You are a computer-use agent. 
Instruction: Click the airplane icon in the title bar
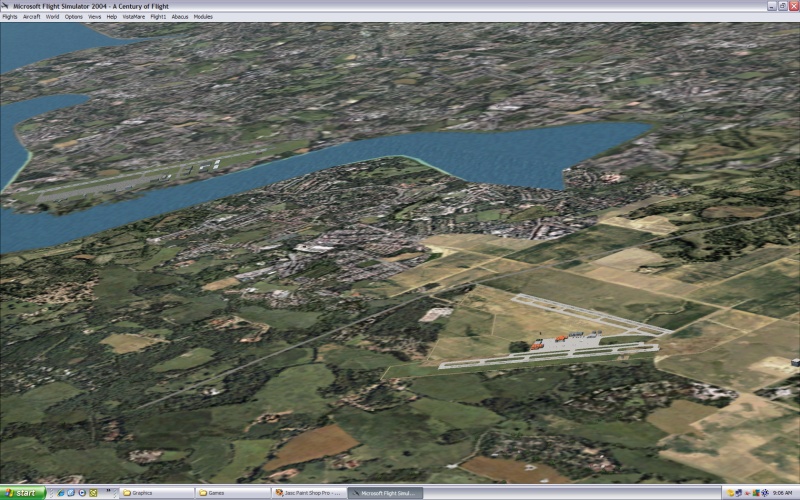point(5,6)
